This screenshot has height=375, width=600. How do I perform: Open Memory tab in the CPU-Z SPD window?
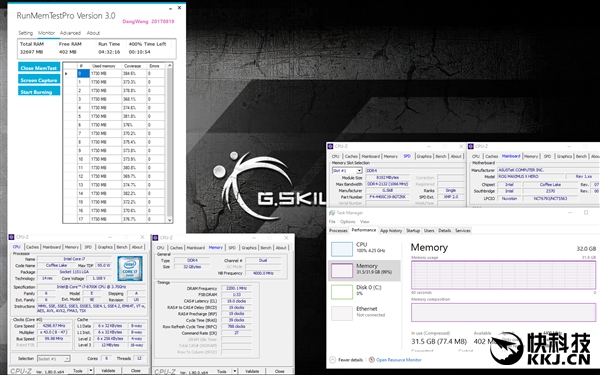point(390,157)
